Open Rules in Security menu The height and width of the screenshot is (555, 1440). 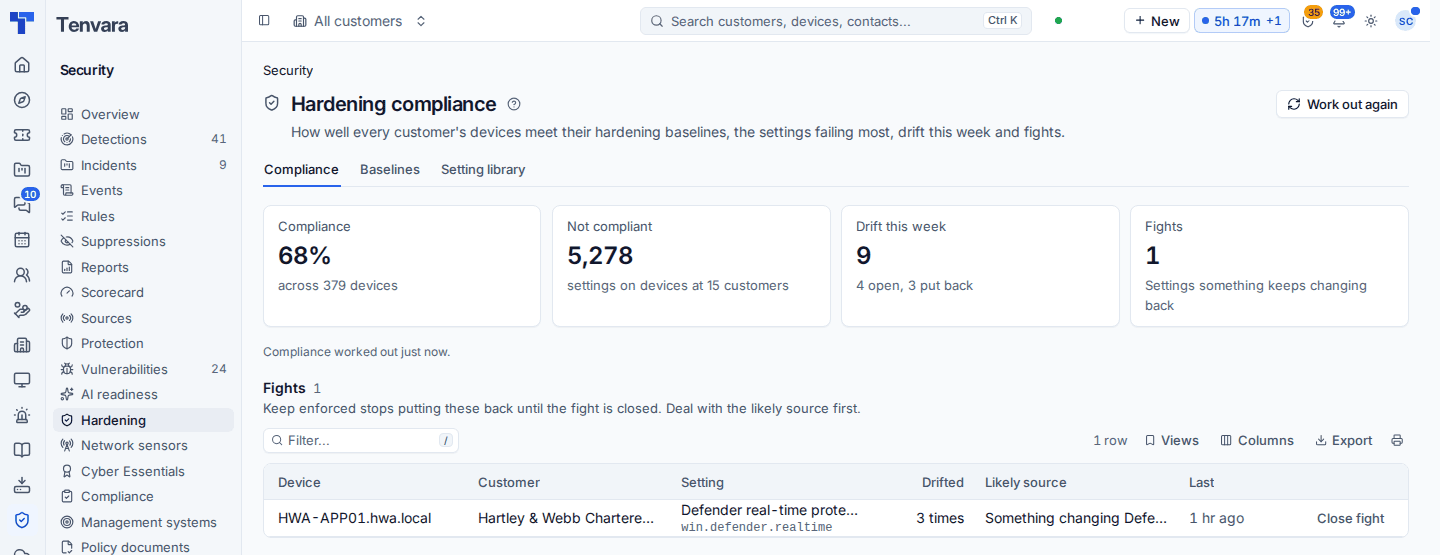143,216
